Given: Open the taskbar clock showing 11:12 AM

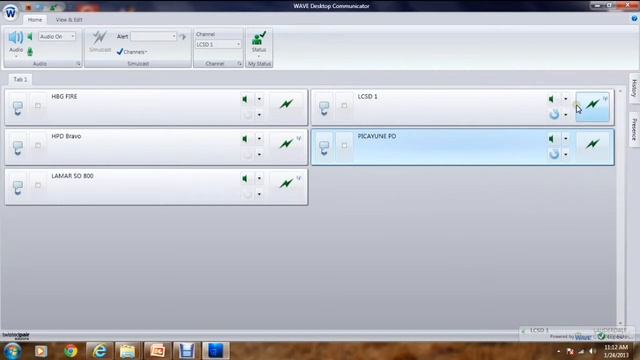Looking at the screenshot, I should point(616,351).
